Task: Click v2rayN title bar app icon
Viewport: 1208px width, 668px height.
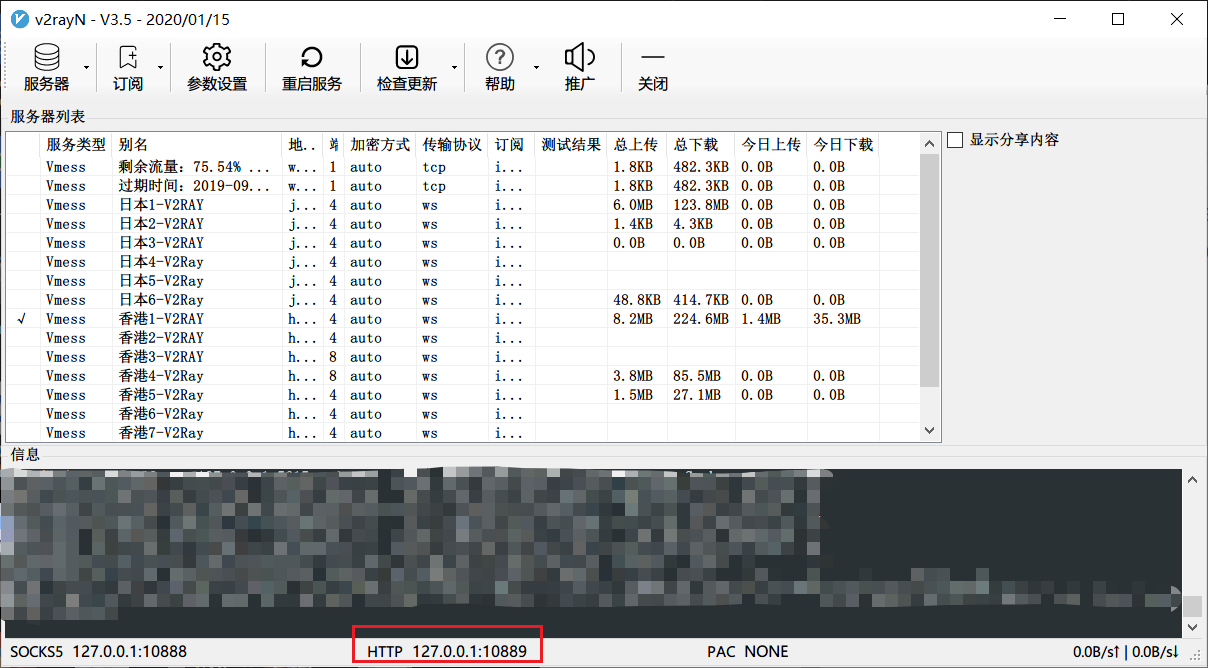Action: click(x=19, y=19)
